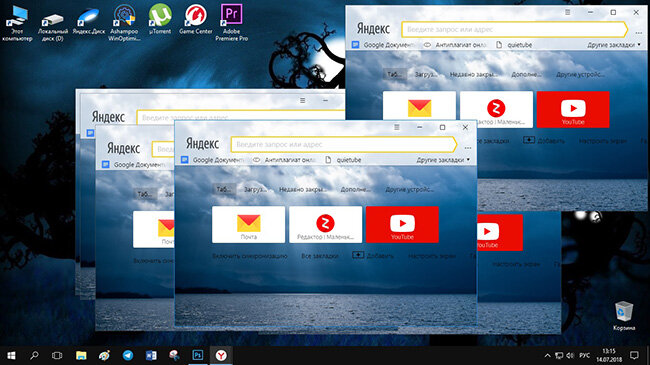The width and height of the screenshot is (650, 365).
Task: Select the Ashampoo WinOptimizer desktop icon
Action: (124, 23)
